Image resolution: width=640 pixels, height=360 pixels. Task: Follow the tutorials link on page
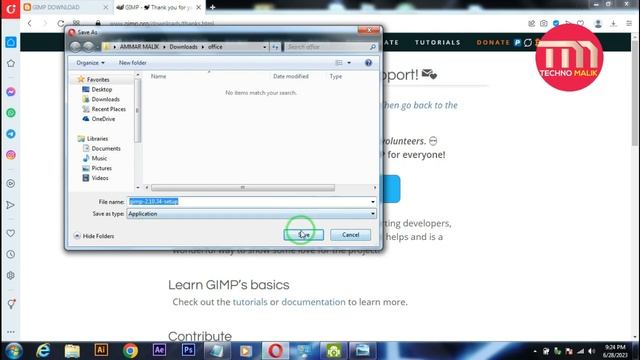(x=250, y=302)
